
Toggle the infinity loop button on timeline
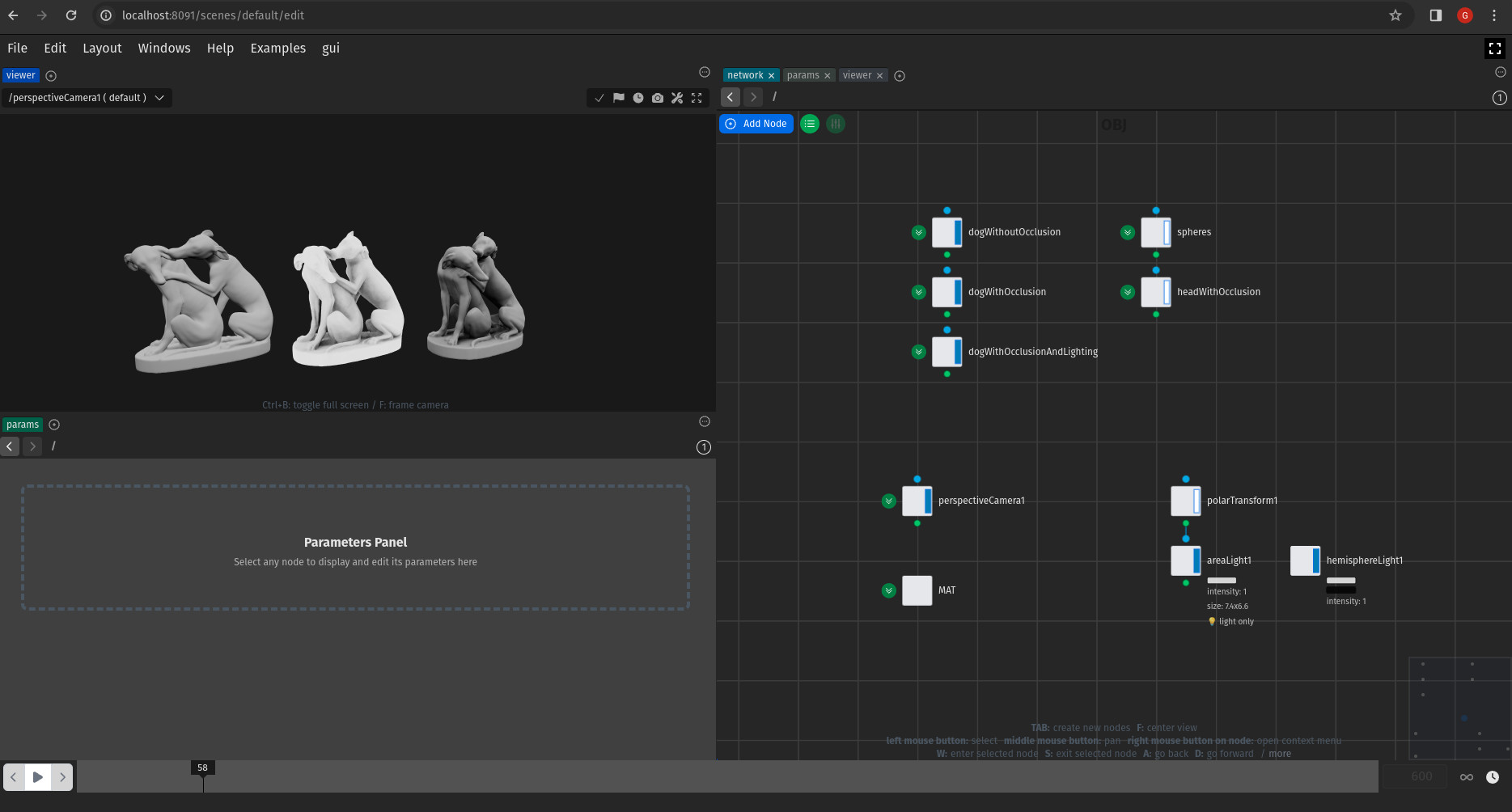pyautogui.click(x=1467, y=777)
